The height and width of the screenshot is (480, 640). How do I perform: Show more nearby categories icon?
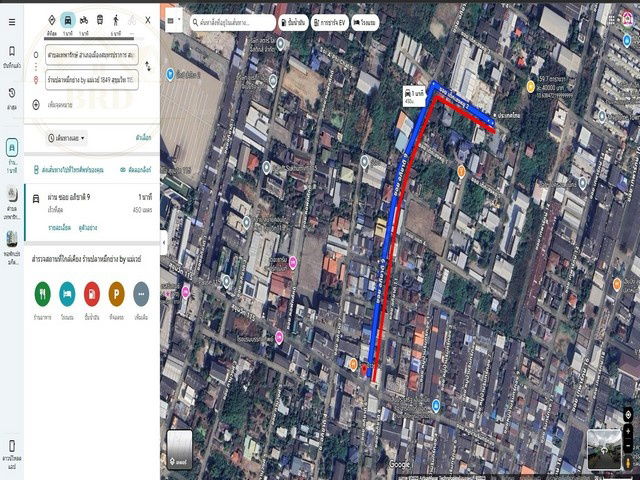click(141, 294)
